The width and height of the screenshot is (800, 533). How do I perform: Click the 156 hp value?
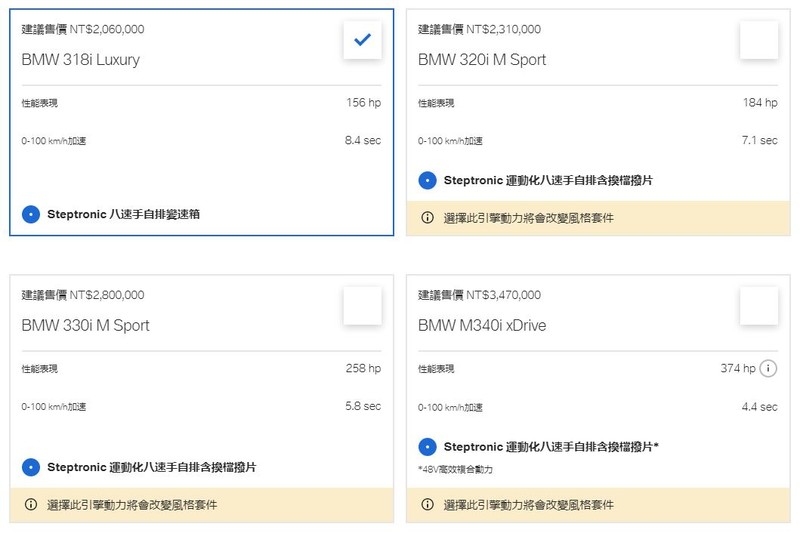pos(363,103)
